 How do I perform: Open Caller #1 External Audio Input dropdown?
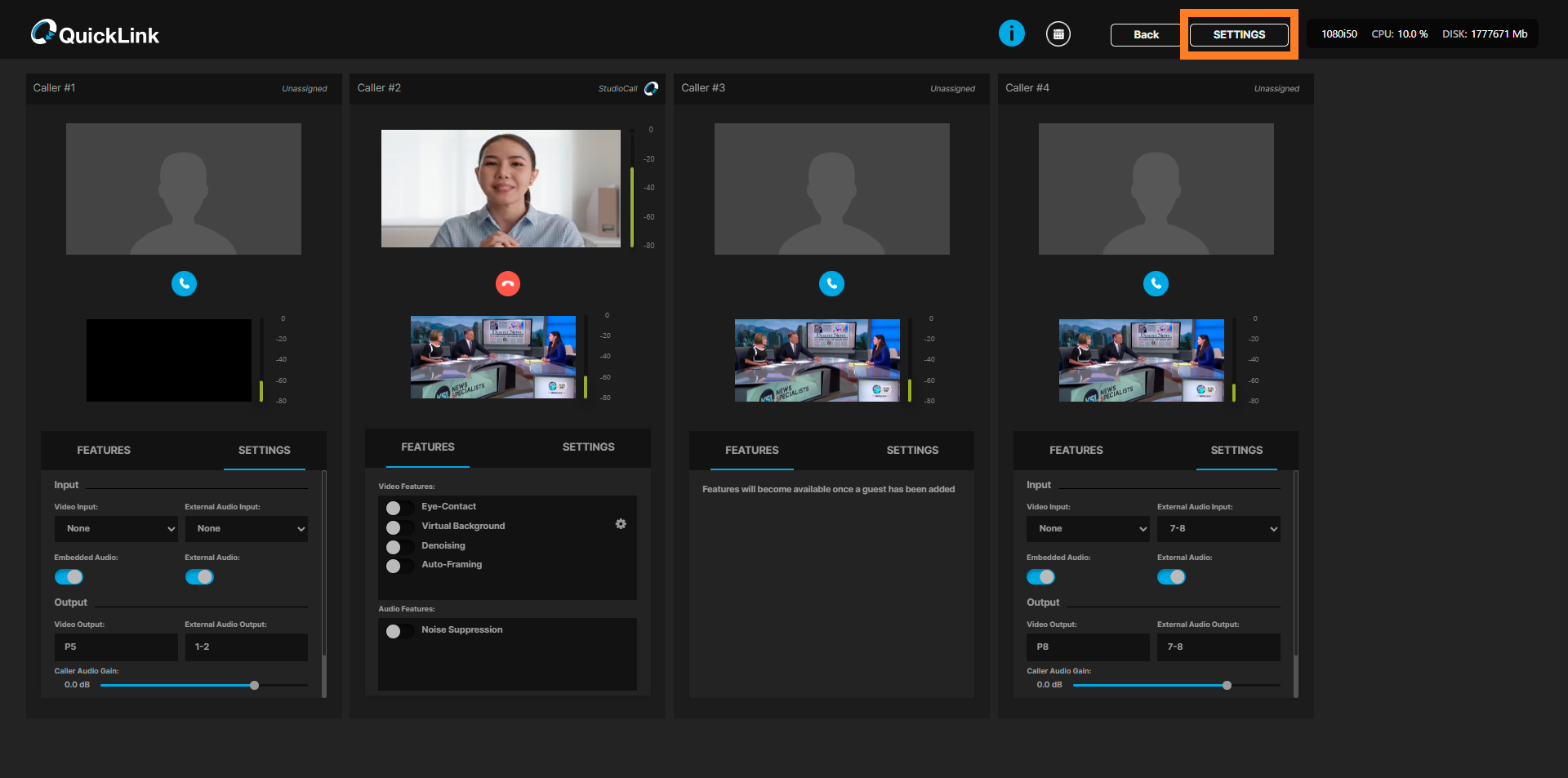click(x=246, y=529)
